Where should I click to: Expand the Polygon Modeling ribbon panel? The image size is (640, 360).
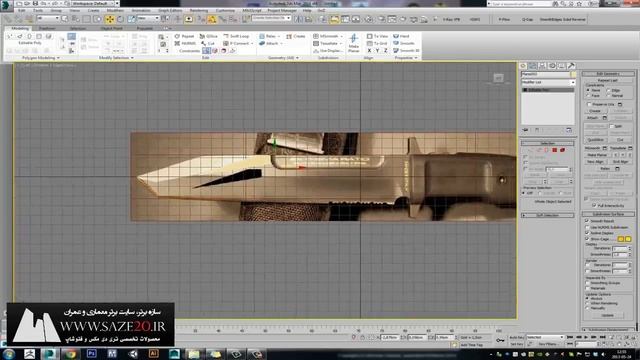click(x=40, y=58)
